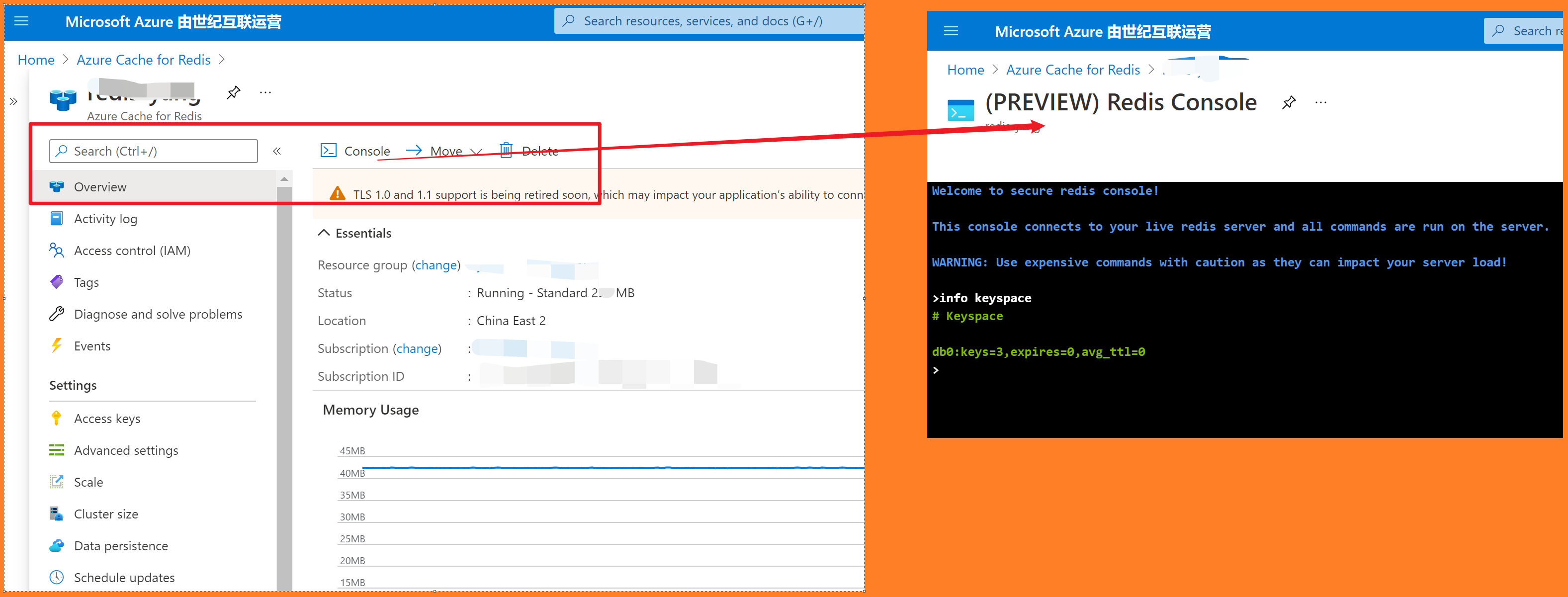Collapse the resource menu sidebar
This screenshot has width=1568, height=597.
pos(277,151)
